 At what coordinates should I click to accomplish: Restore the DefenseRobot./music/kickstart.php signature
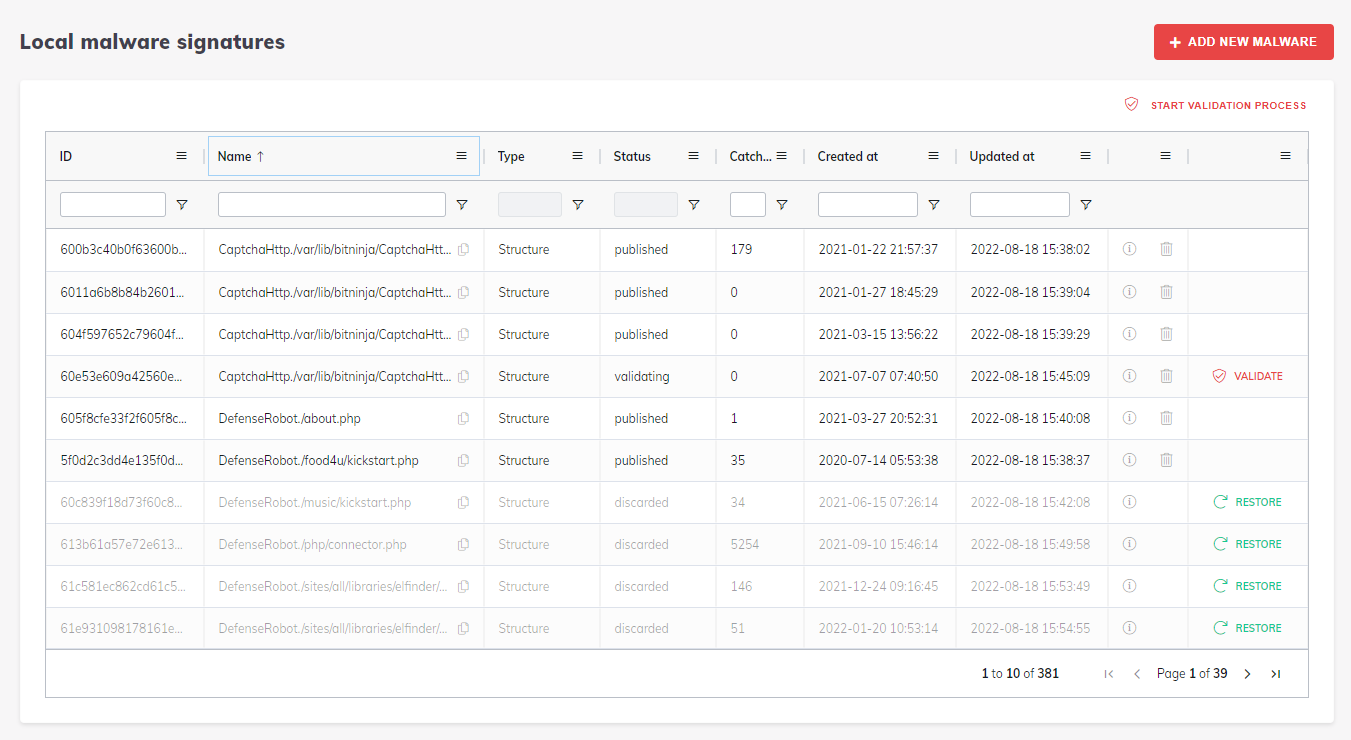[x=1247, y=502]
